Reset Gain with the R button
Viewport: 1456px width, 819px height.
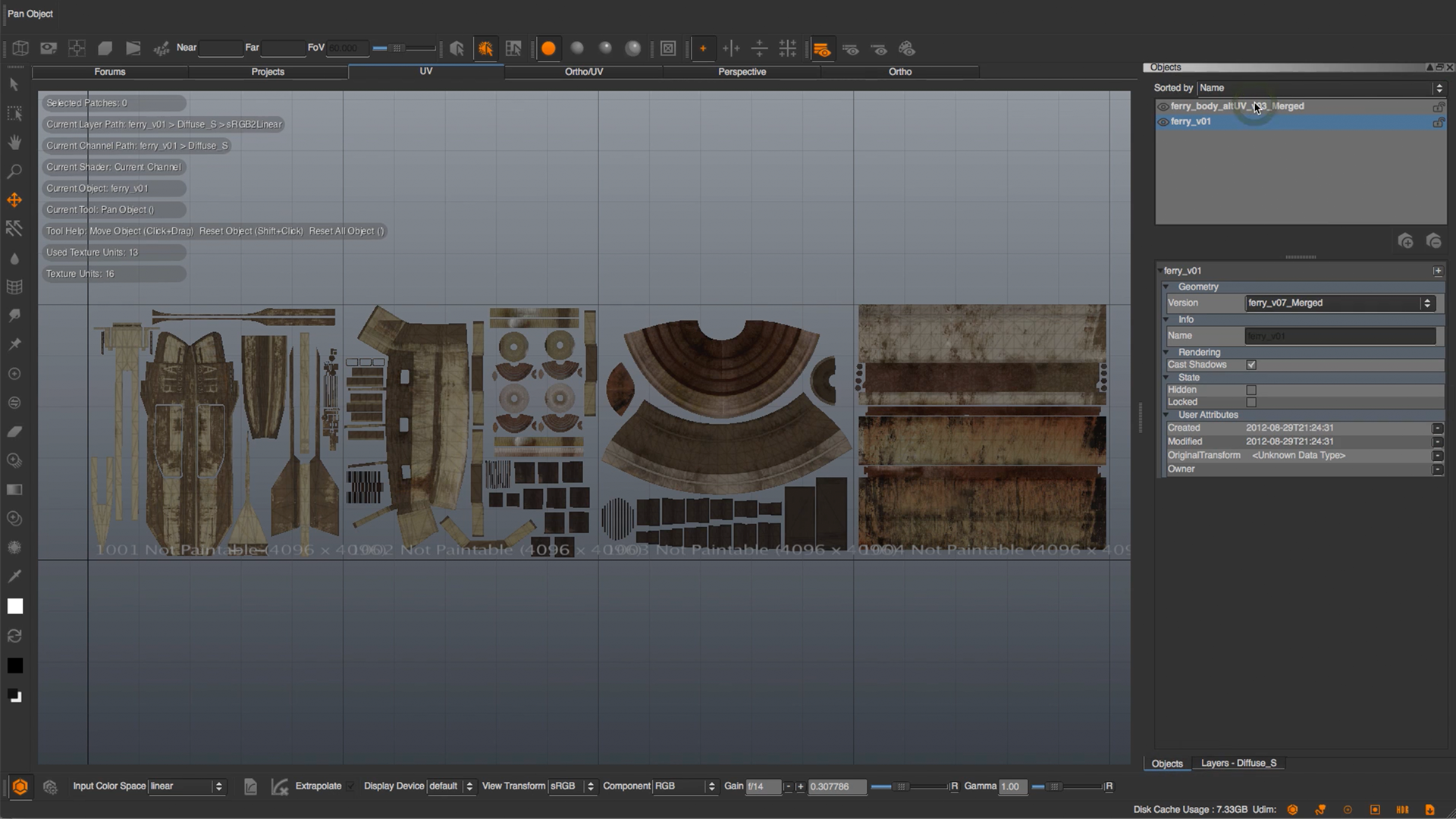[x=954, y=786]
